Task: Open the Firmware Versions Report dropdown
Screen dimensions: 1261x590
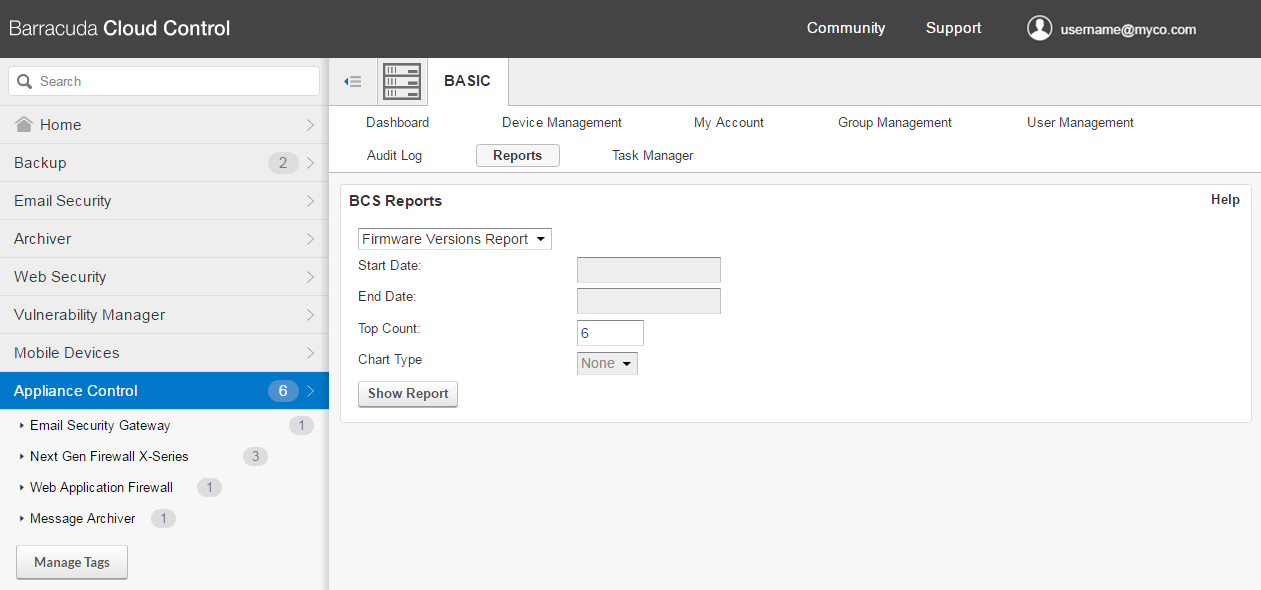Action: click(x=455, y=239)
